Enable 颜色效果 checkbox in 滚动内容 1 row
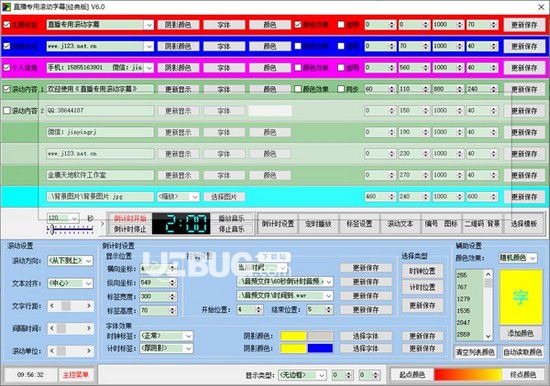The width and height of the screenshot is (550, 386). (x=298, y=89)
